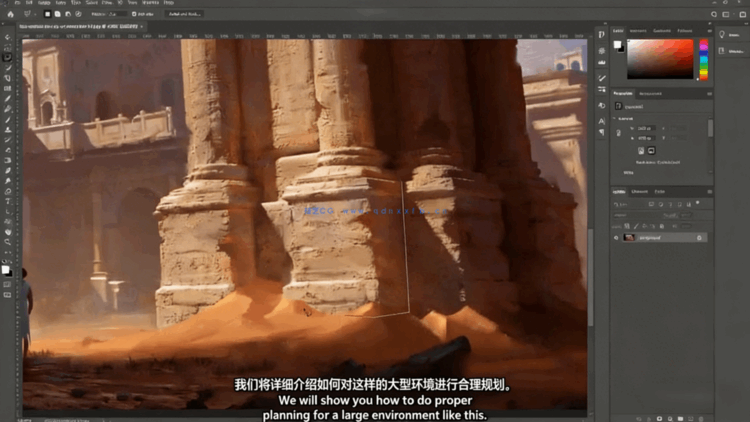Set canvas to landscape orientation
This screenshot has width=750, height=422.
[651, 151]
